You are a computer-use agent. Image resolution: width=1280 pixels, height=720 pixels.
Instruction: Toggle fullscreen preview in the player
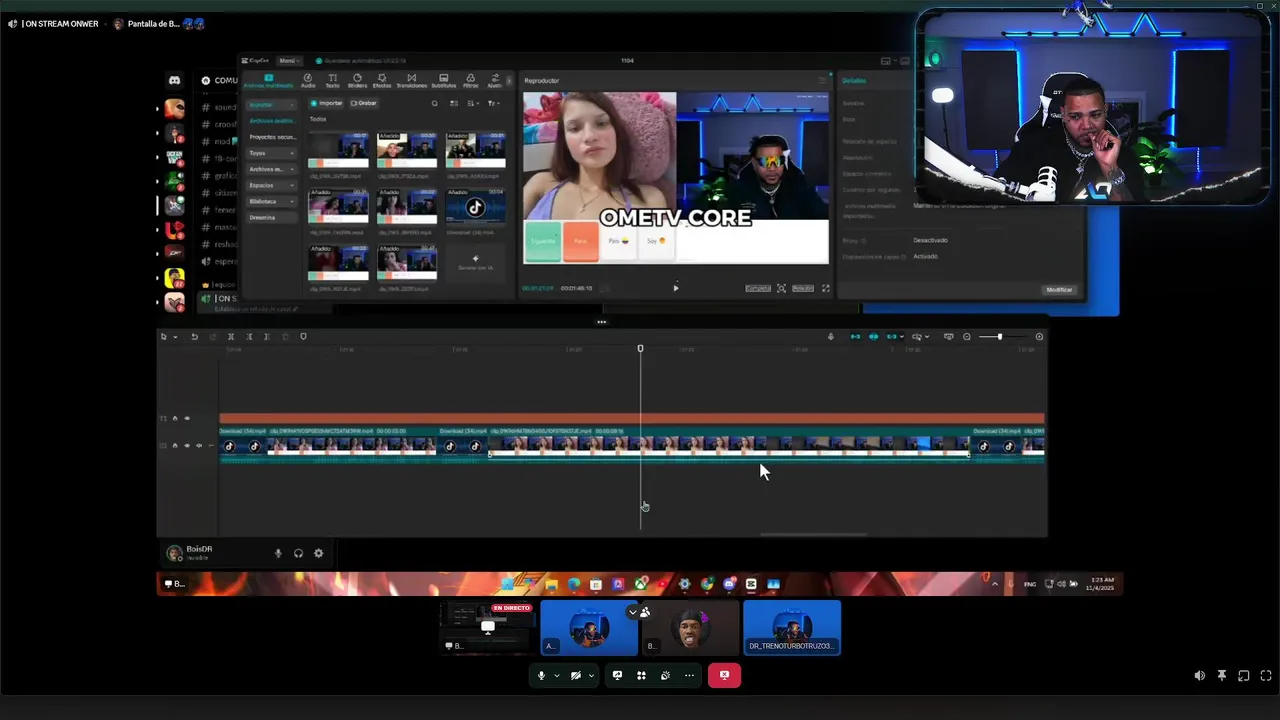pos(825,288)
